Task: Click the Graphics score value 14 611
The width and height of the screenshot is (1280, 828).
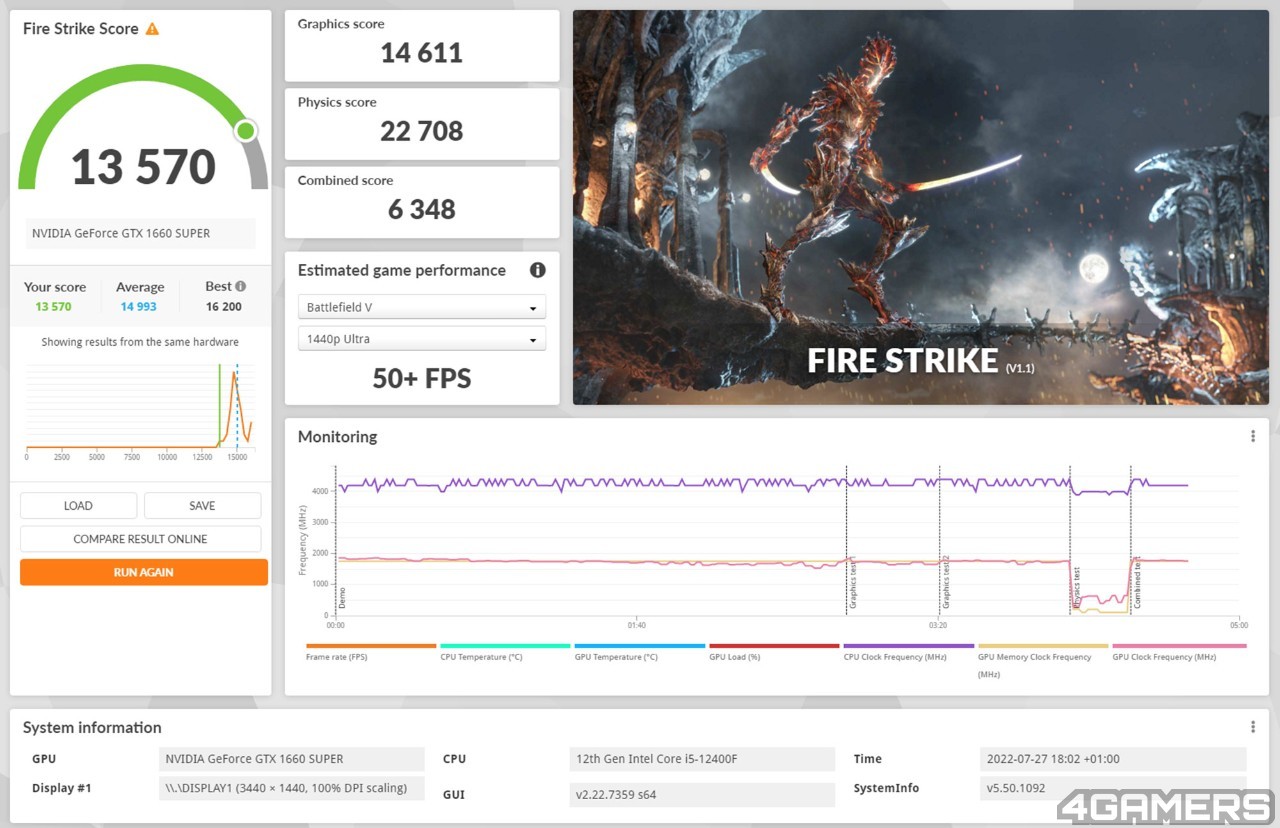Action: coord(421,53)
